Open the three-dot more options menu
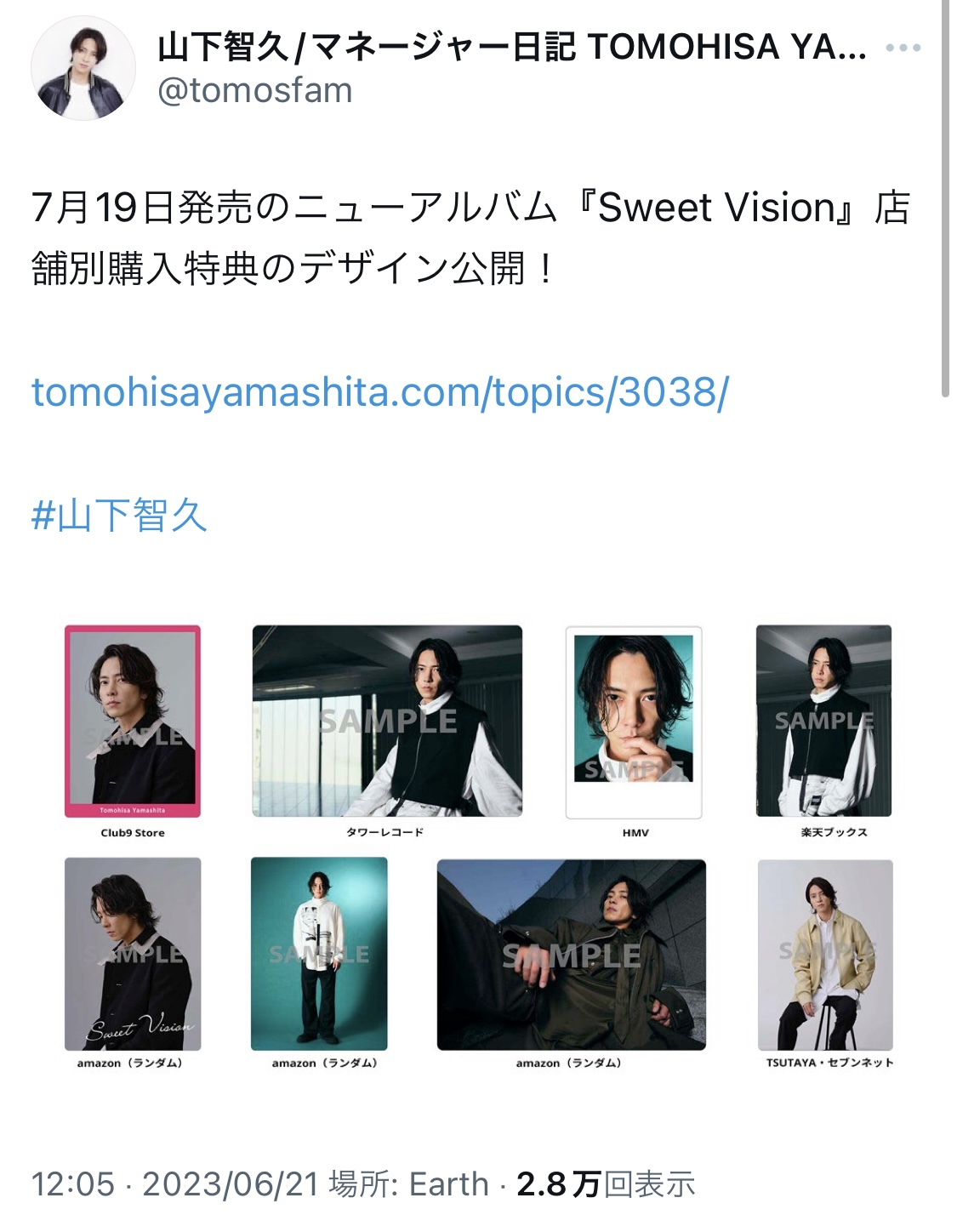This screenshot has height=1232, width=957. pyautogui.click(x=903, y=48)
